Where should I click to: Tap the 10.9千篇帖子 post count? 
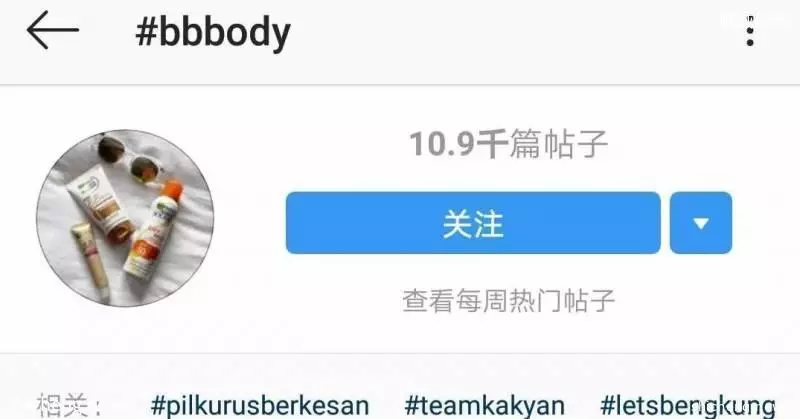point(509,143)
